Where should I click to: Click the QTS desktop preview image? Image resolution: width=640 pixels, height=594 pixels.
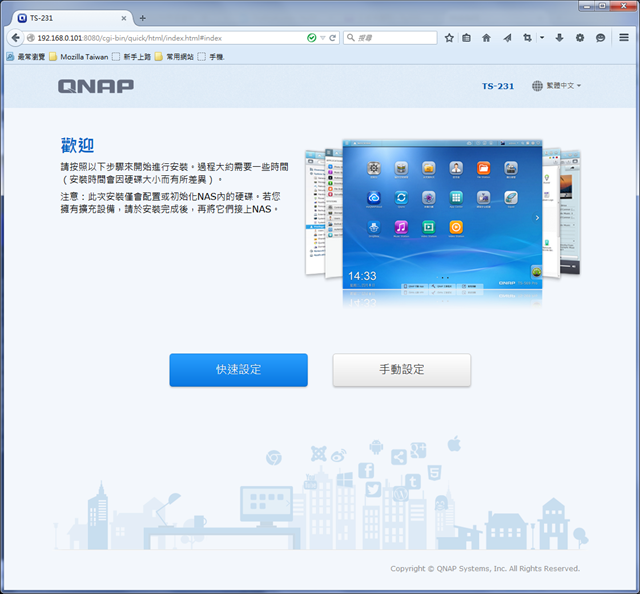(442, 215)
